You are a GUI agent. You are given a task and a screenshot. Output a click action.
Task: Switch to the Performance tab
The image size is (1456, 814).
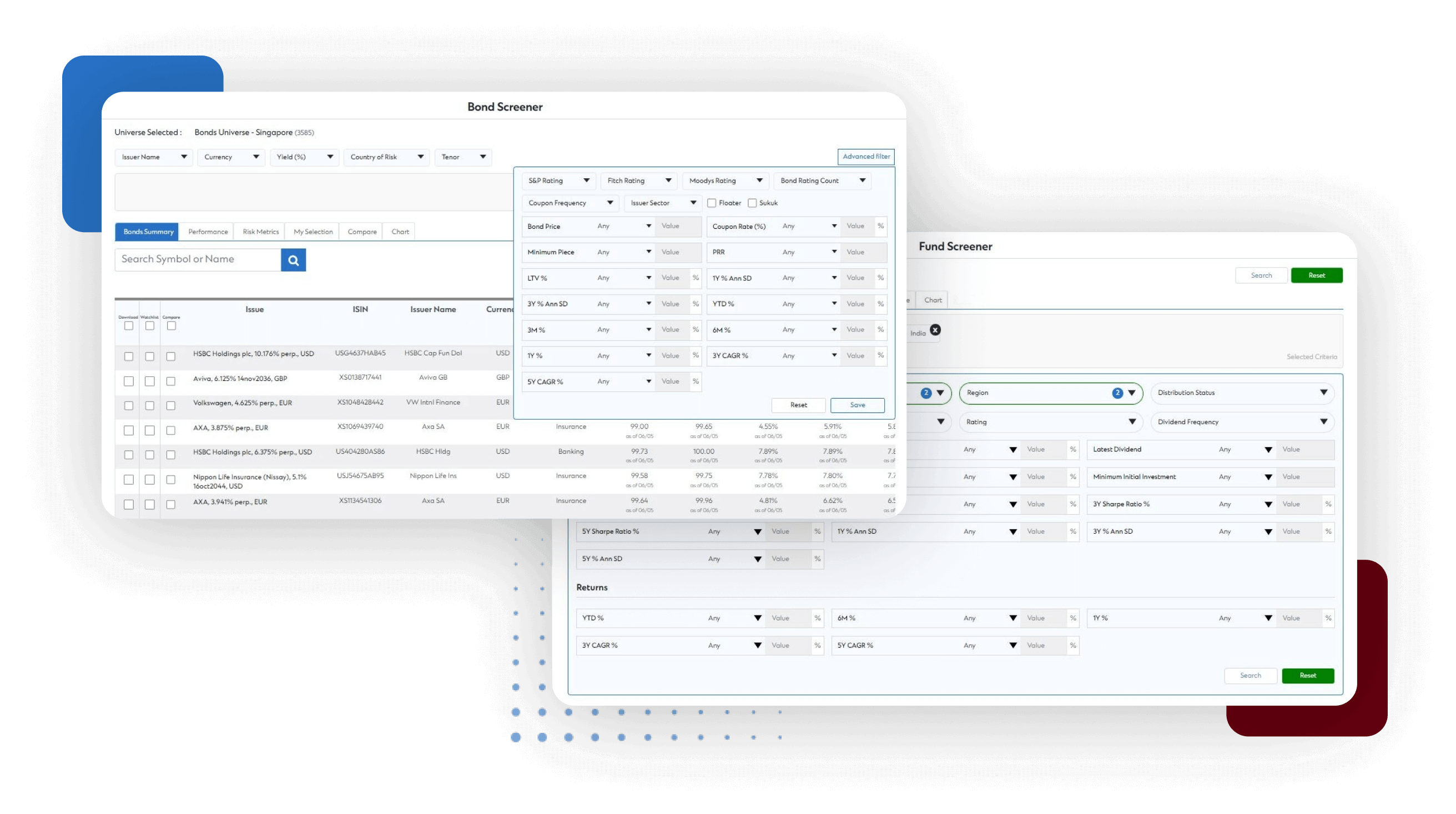[208, 232]
